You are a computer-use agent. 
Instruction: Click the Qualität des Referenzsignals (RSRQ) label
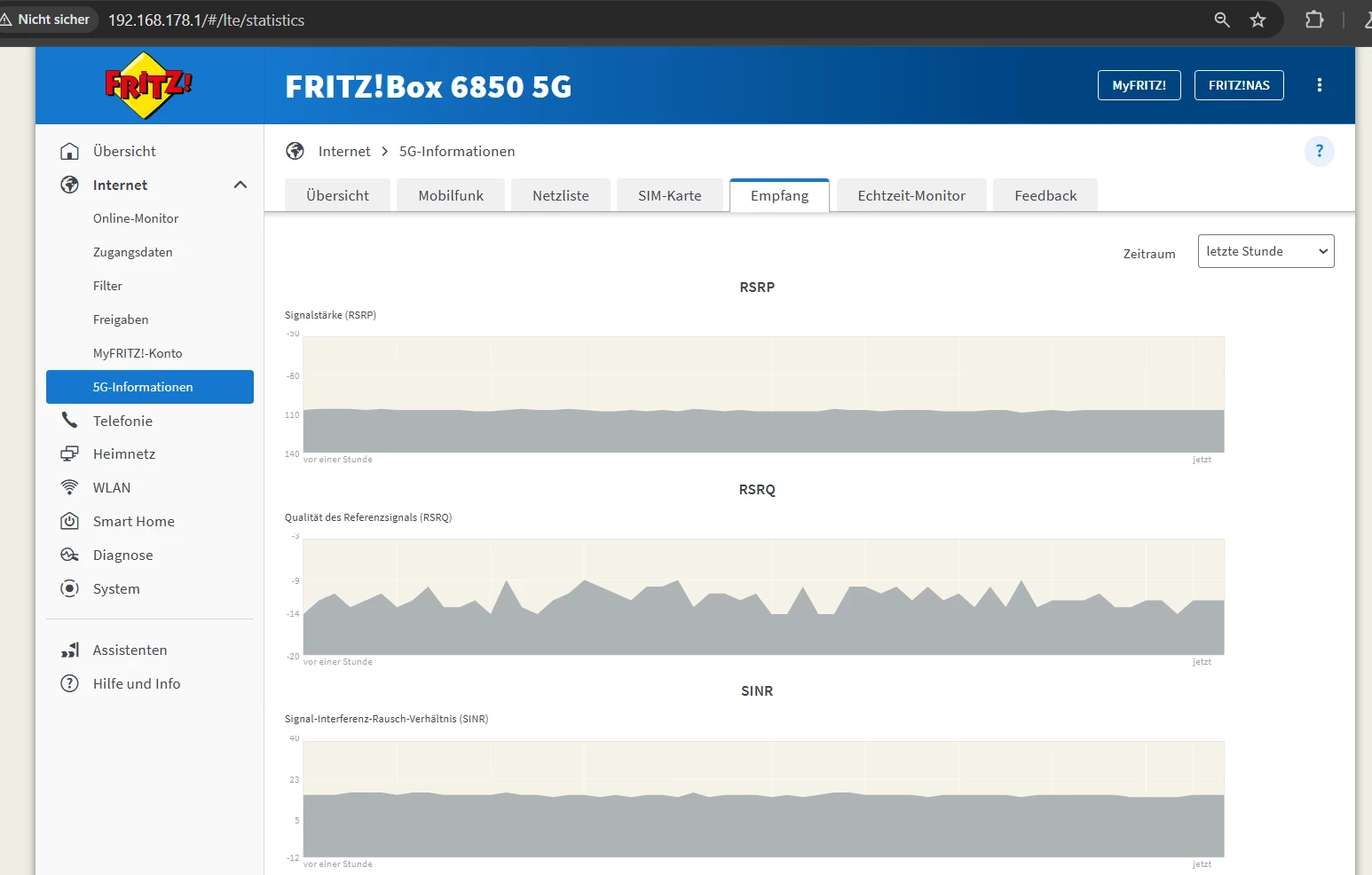click(x=368, y=517)
